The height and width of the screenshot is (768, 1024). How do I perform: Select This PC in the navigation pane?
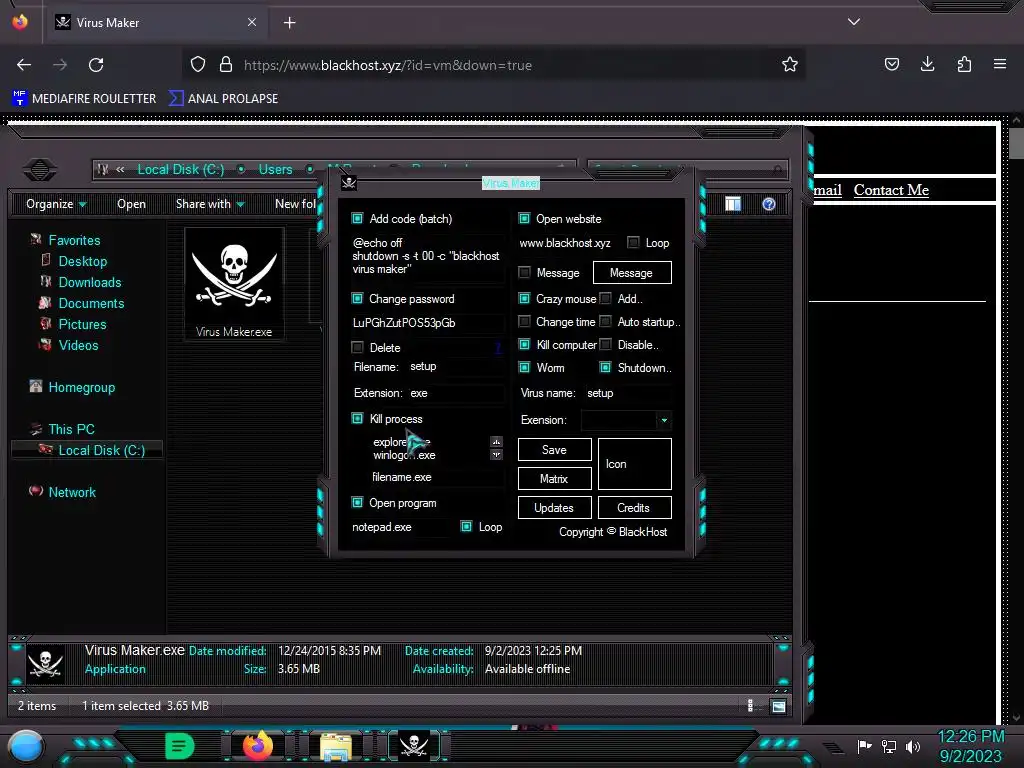72,429
